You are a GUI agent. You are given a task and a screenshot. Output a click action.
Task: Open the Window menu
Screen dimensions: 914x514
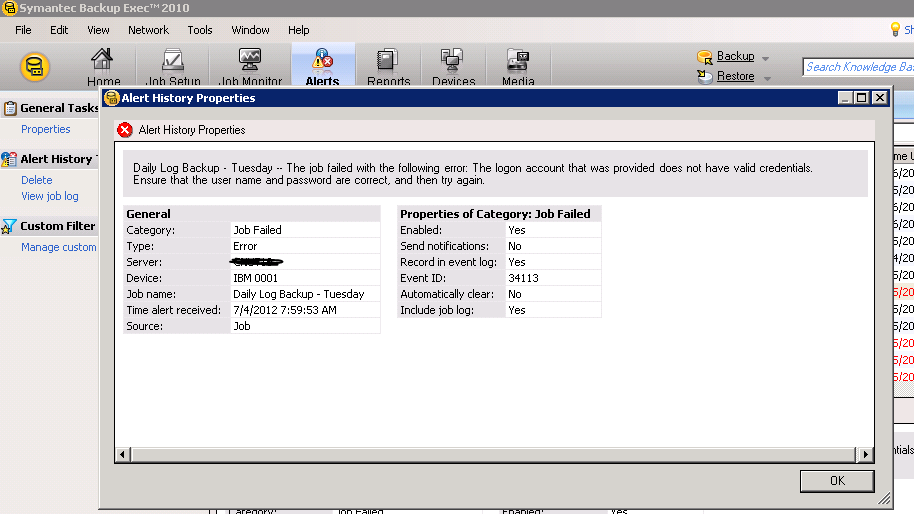click(250, 30)
